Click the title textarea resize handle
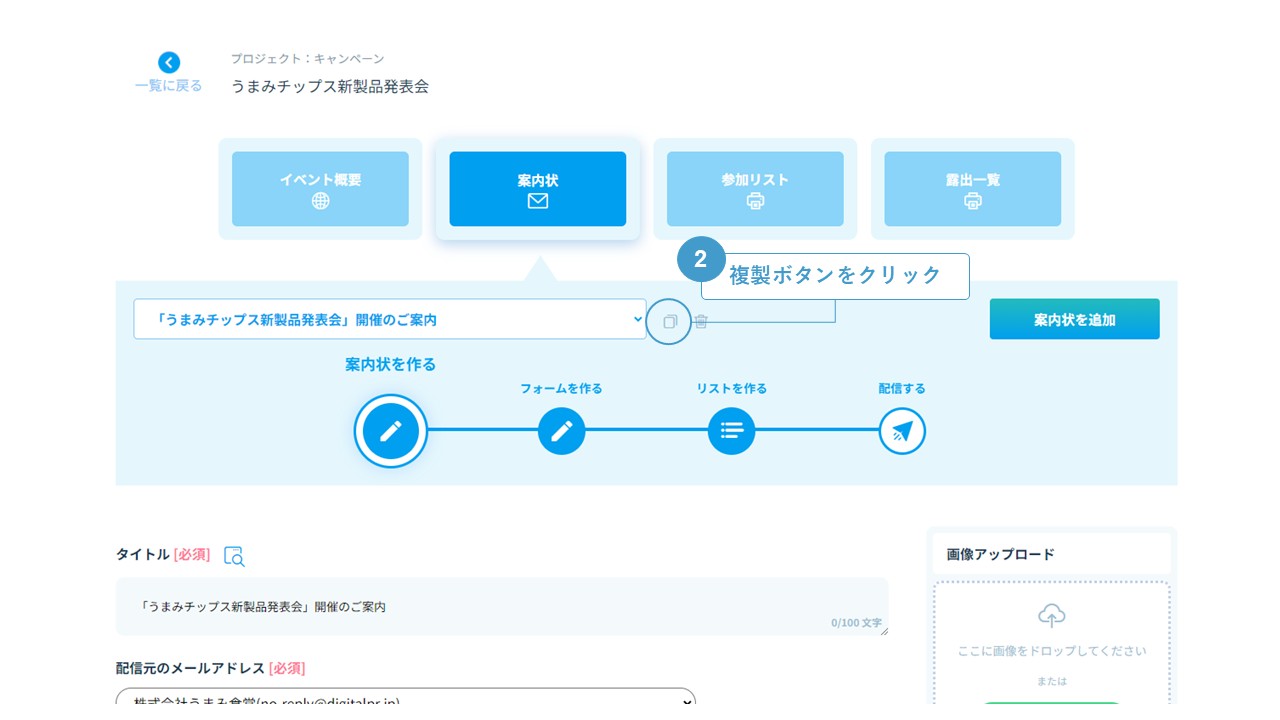 point(883,630)
